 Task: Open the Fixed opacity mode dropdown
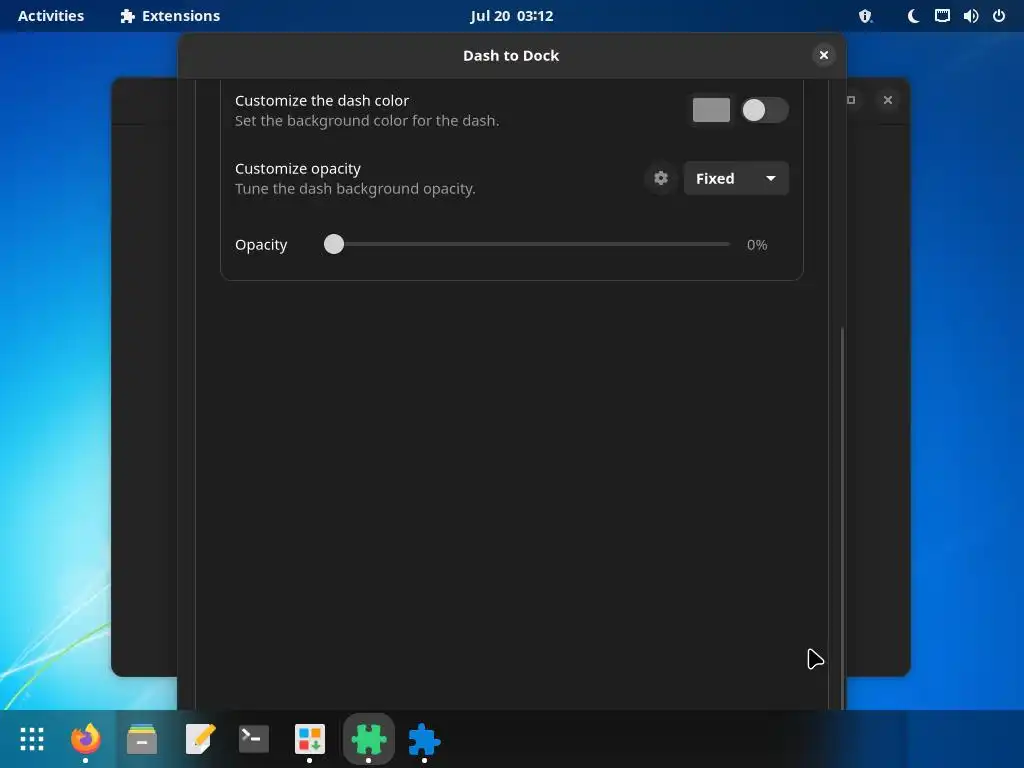click(736, 178)
